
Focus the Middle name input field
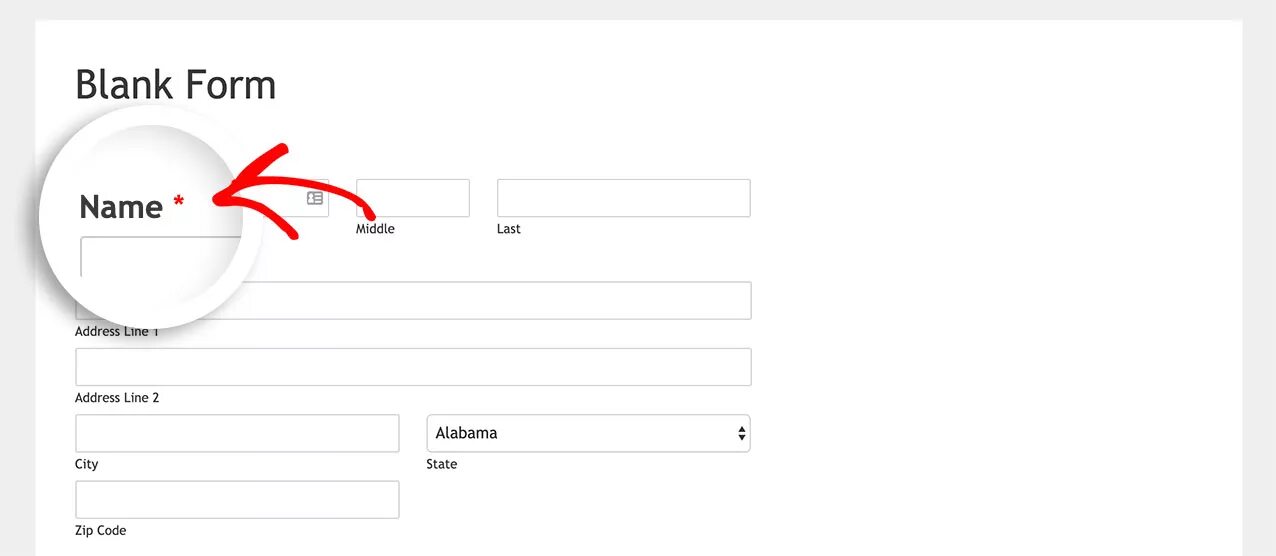click(x=413, y=198)
